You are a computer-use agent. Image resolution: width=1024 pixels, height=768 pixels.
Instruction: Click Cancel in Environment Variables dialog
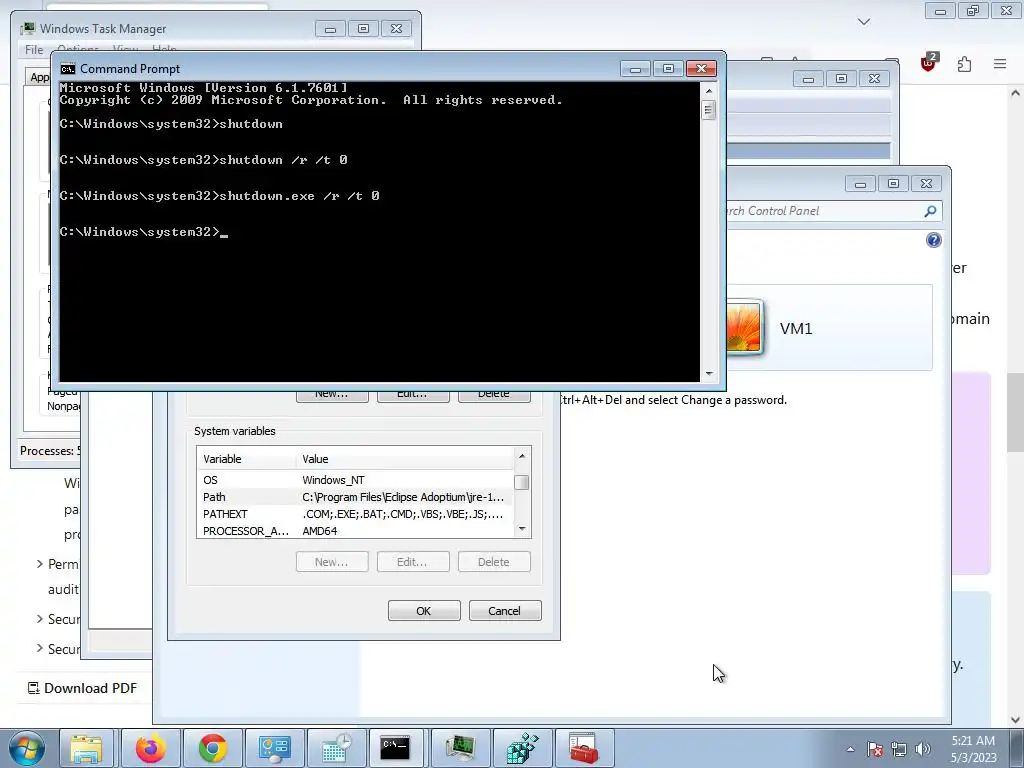(x=505, y=611)
